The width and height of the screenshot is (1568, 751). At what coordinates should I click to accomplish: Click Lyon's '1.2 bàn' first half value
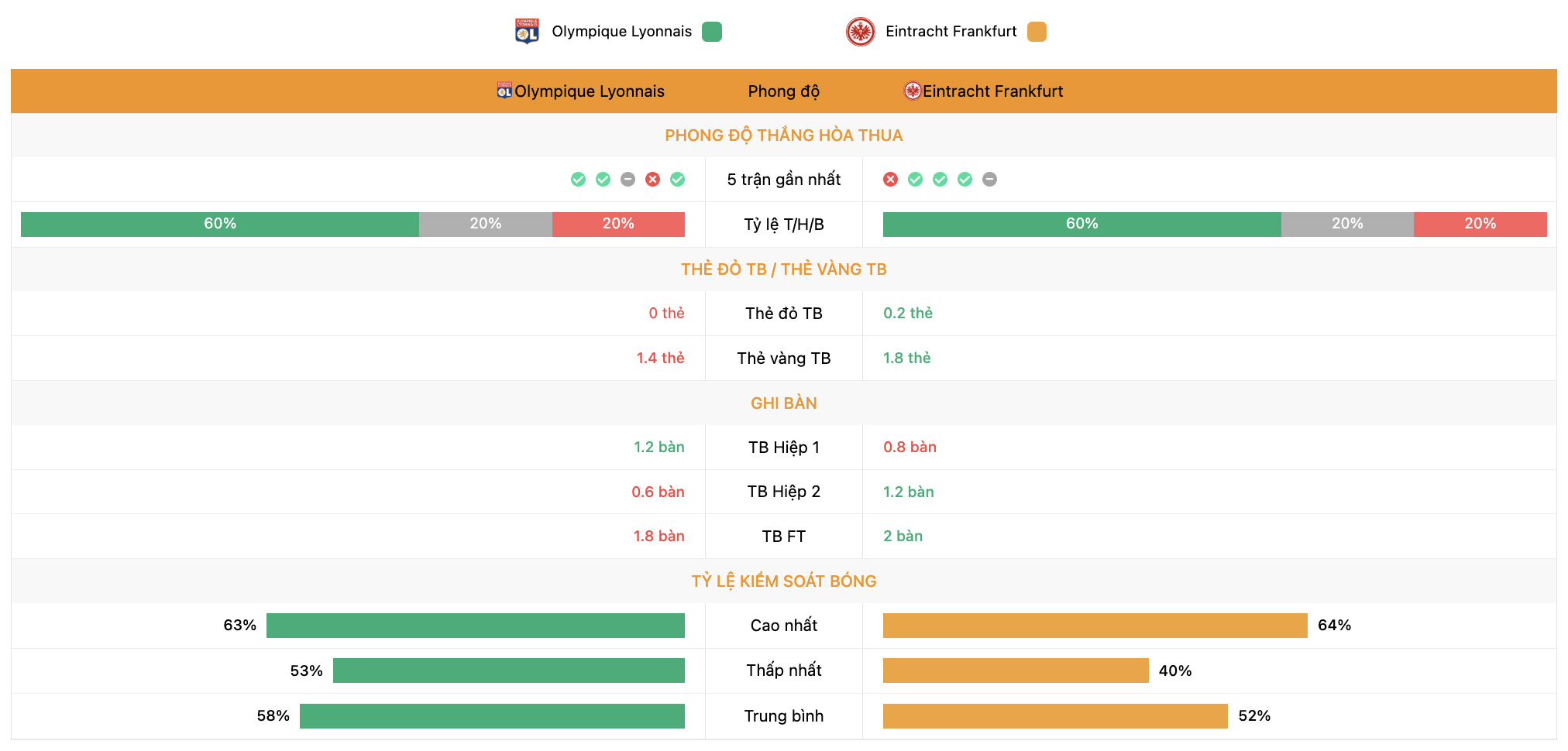[x=658, y=447]
